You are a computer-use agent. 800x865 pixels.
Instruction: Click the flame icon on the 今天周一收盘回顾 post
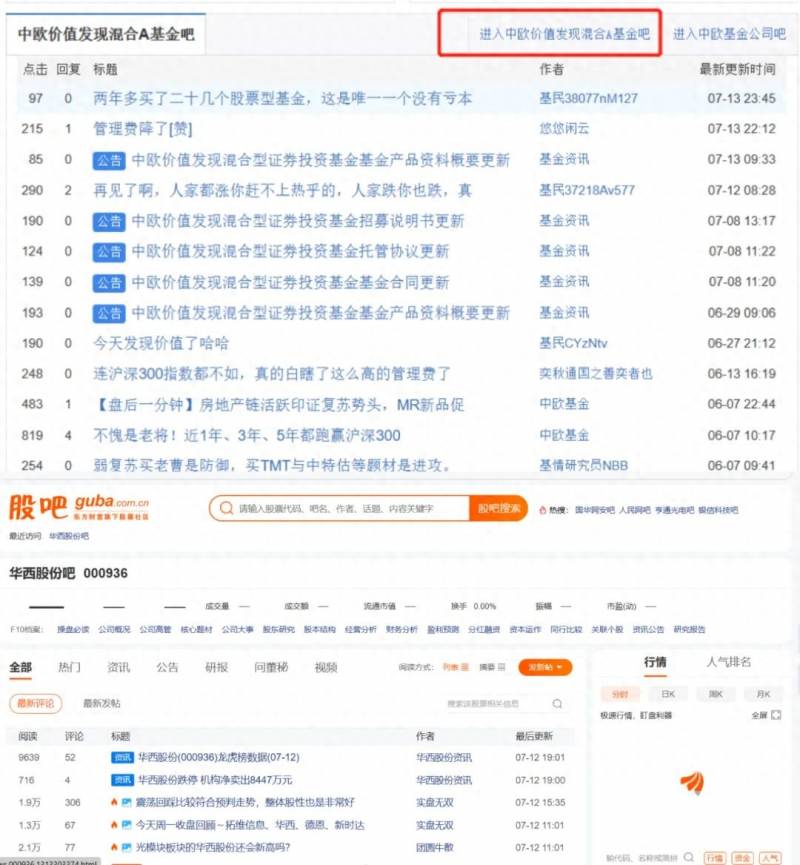114,825
